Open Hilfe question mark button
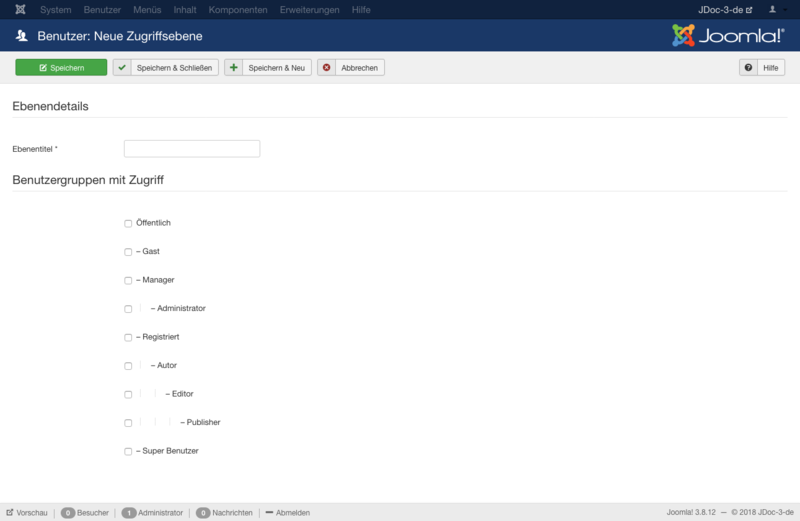 (748, 67)
